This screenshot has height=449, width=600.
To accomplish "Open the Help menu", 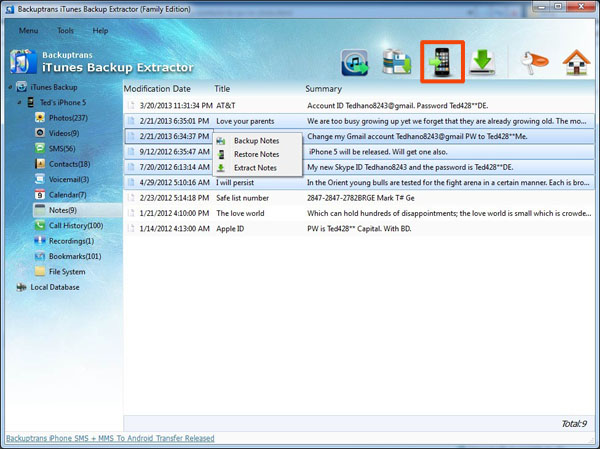I will [100, 30].
